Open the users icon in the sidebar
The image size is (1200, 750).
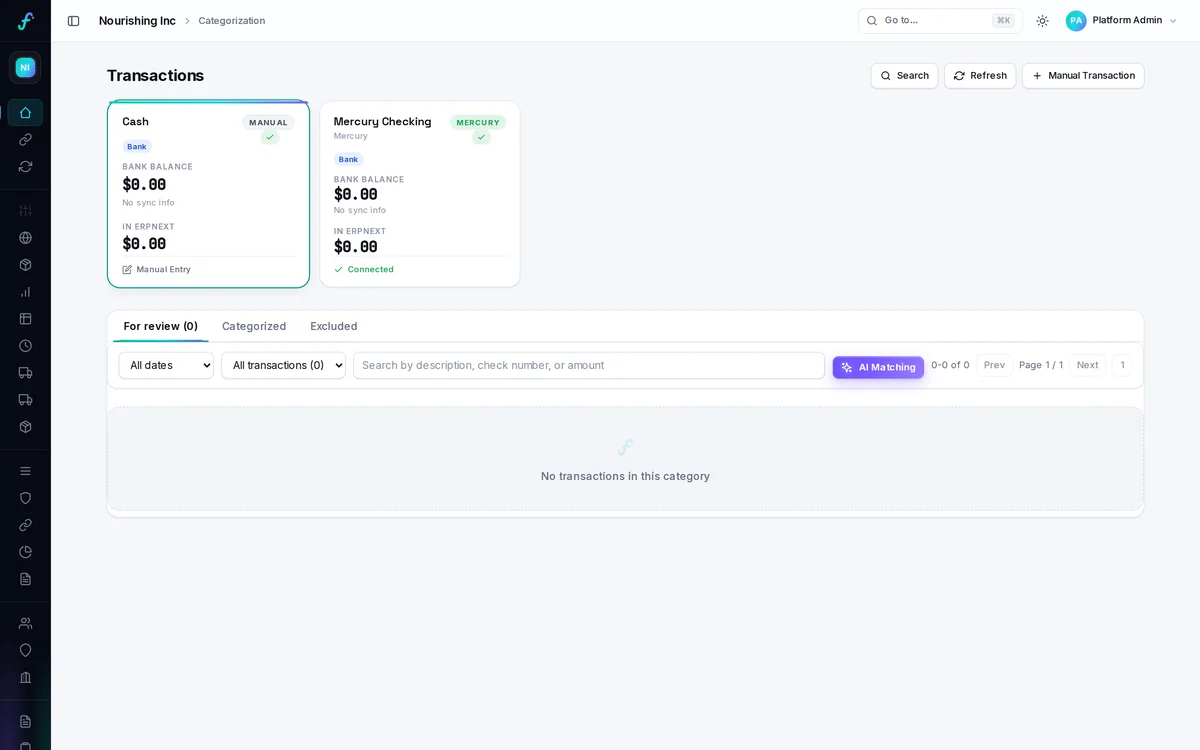[25, 623]
